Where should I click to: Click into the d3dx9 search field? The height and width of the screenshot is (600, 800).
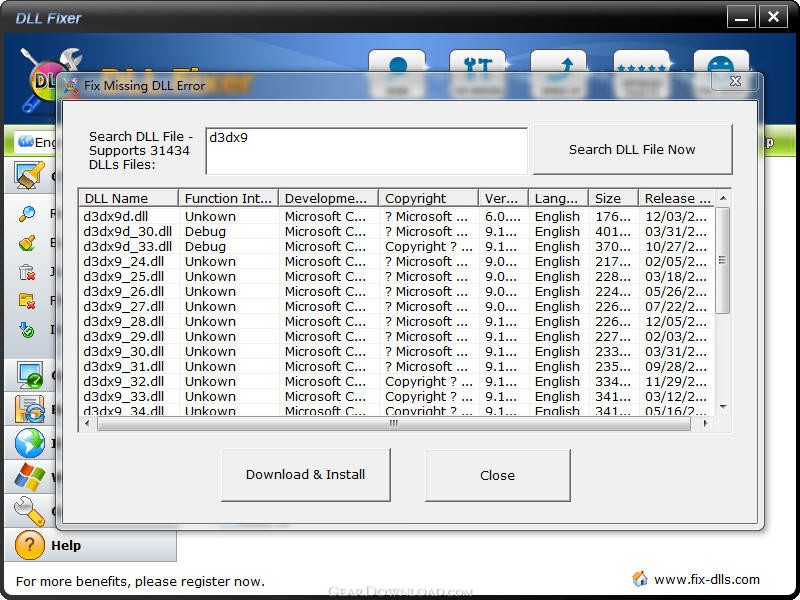coord(366,151)
